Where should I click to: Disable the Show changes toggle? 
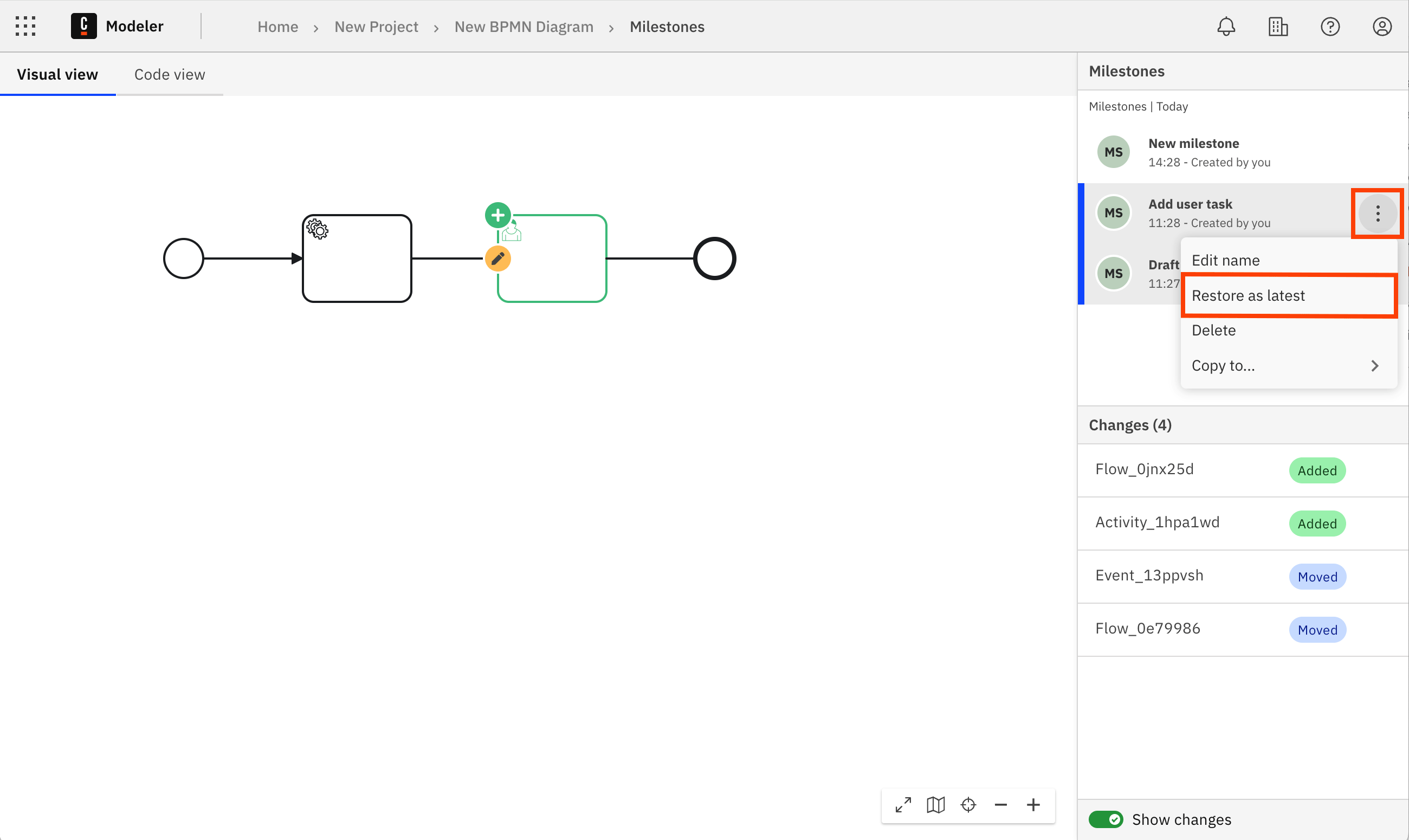point(1106,819)
